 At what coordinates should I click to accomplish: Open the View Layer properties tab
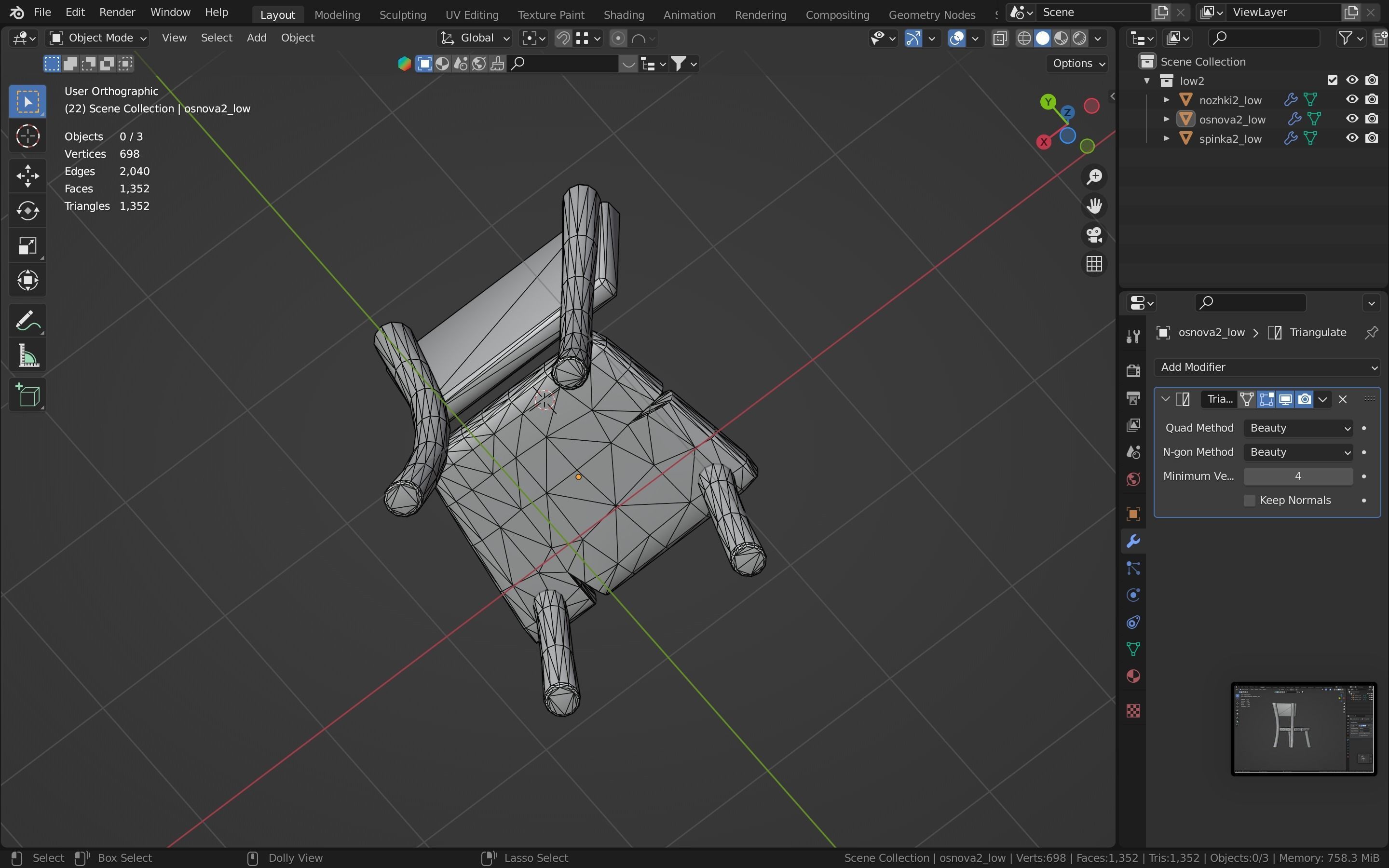tap(1133, 425)
